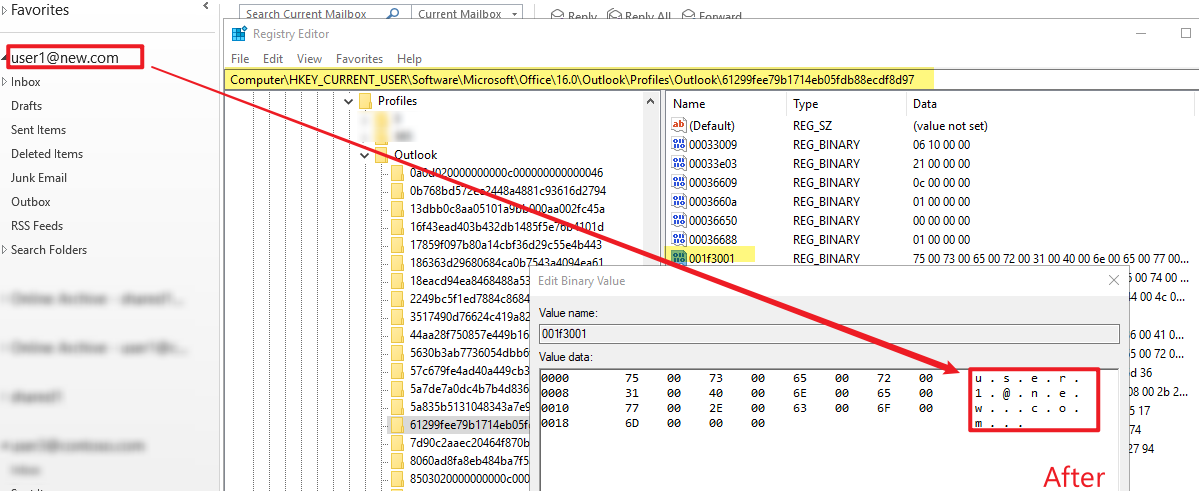Open the Help menu in Registry Editor

click(409, 59)
